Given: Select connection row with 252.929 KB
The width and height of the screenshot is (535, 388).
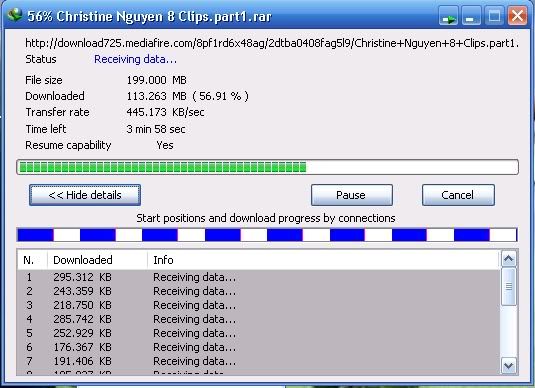Looking at the screenshot, I should coord(259,333).
